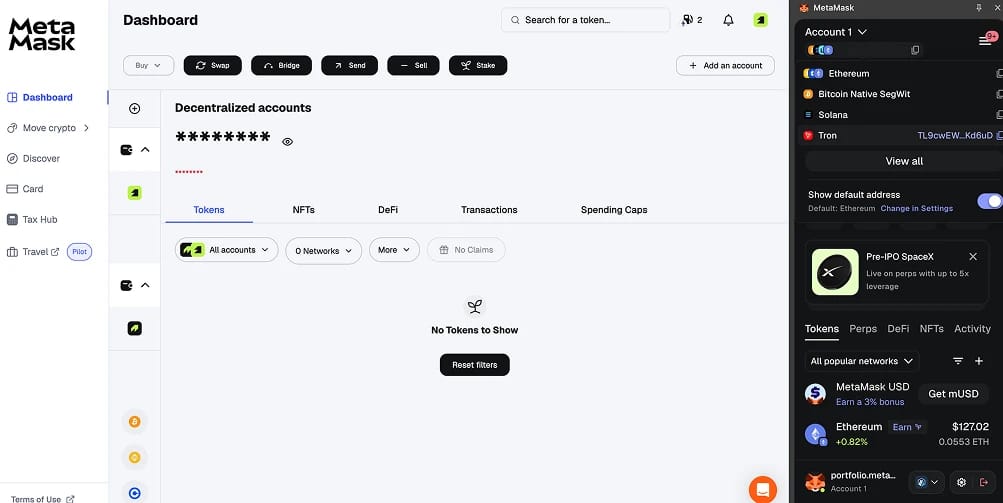Viewport: 1003px width, 503px height.
Task: Open the Spending Caps tab
Action: (x=614, y=210)
